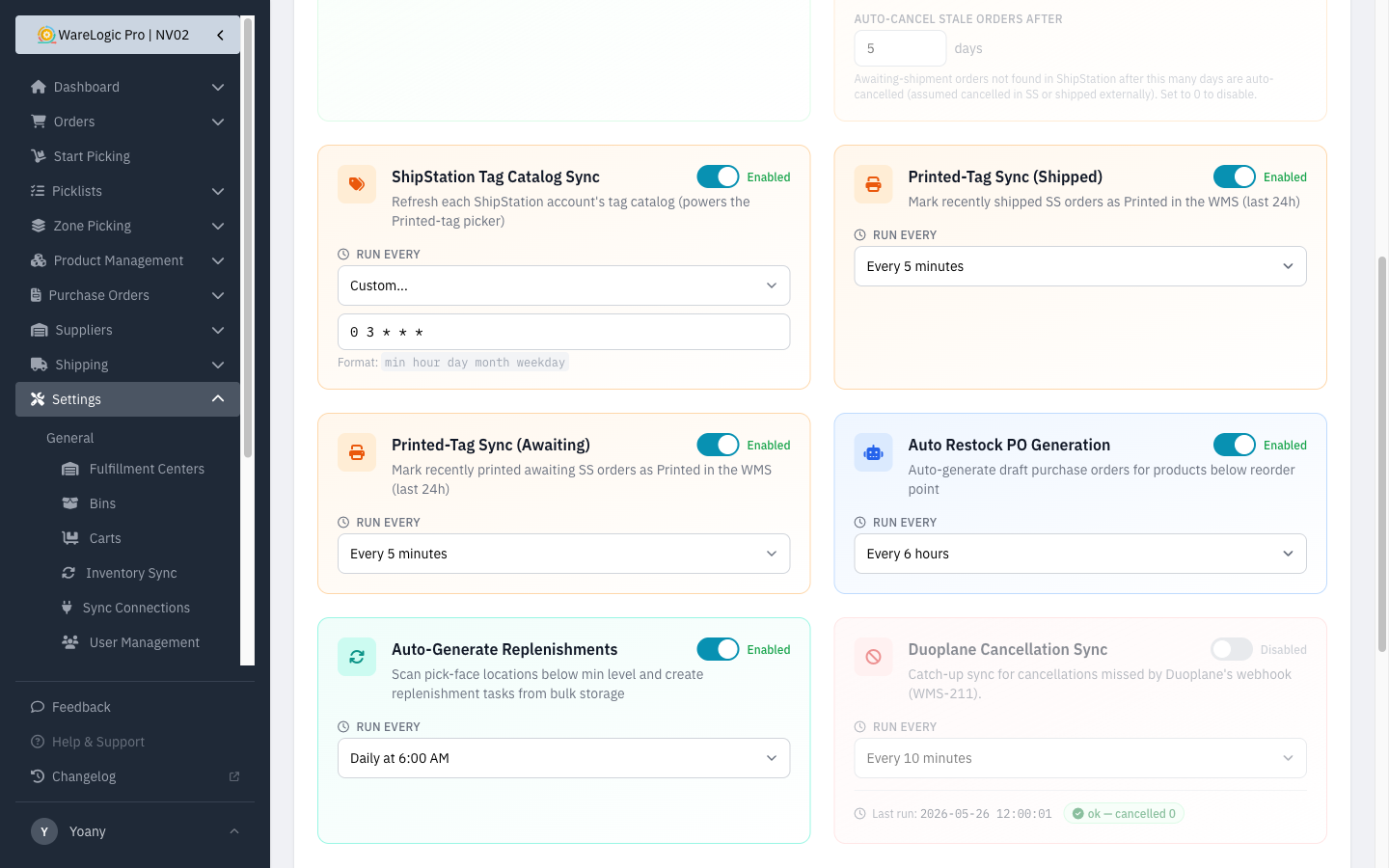Turn off Printed-Tag Sync (Awaiting) switch
This screenshot has width=1389, height=868.
click(x=718, y=445)
